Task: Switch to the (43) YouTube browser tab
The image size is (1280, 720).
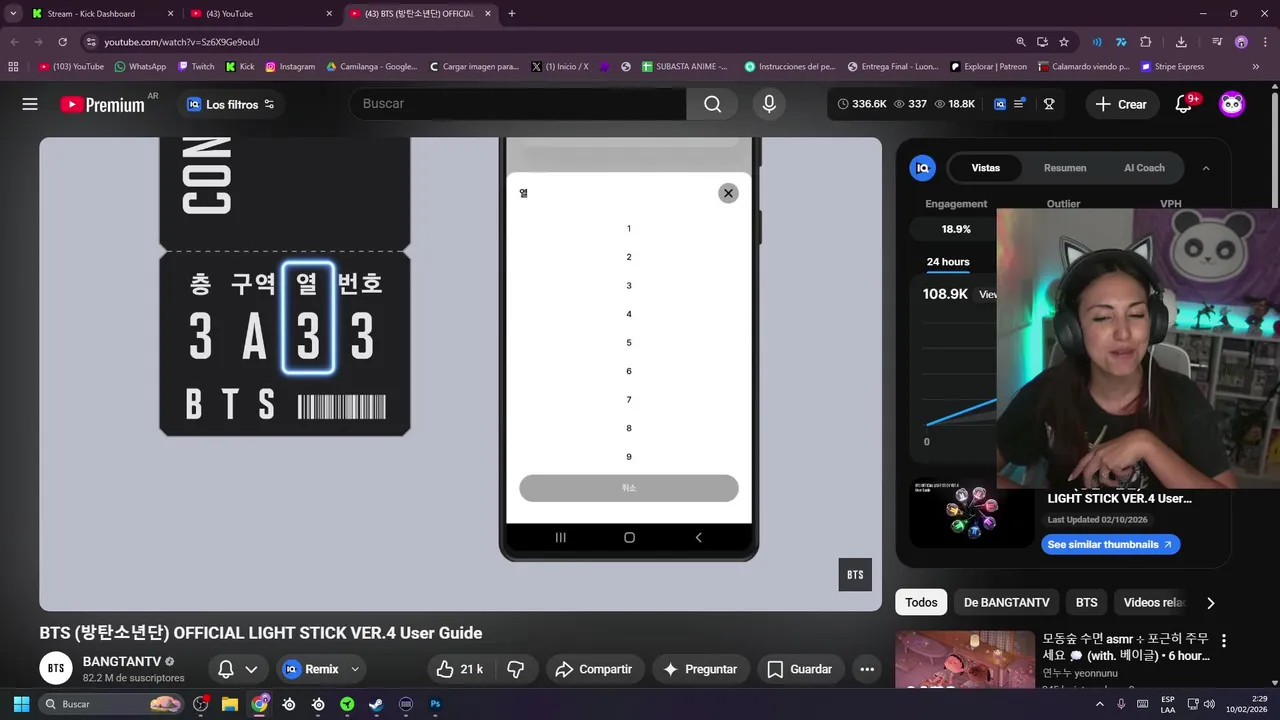Action: [x=262, y=14]
